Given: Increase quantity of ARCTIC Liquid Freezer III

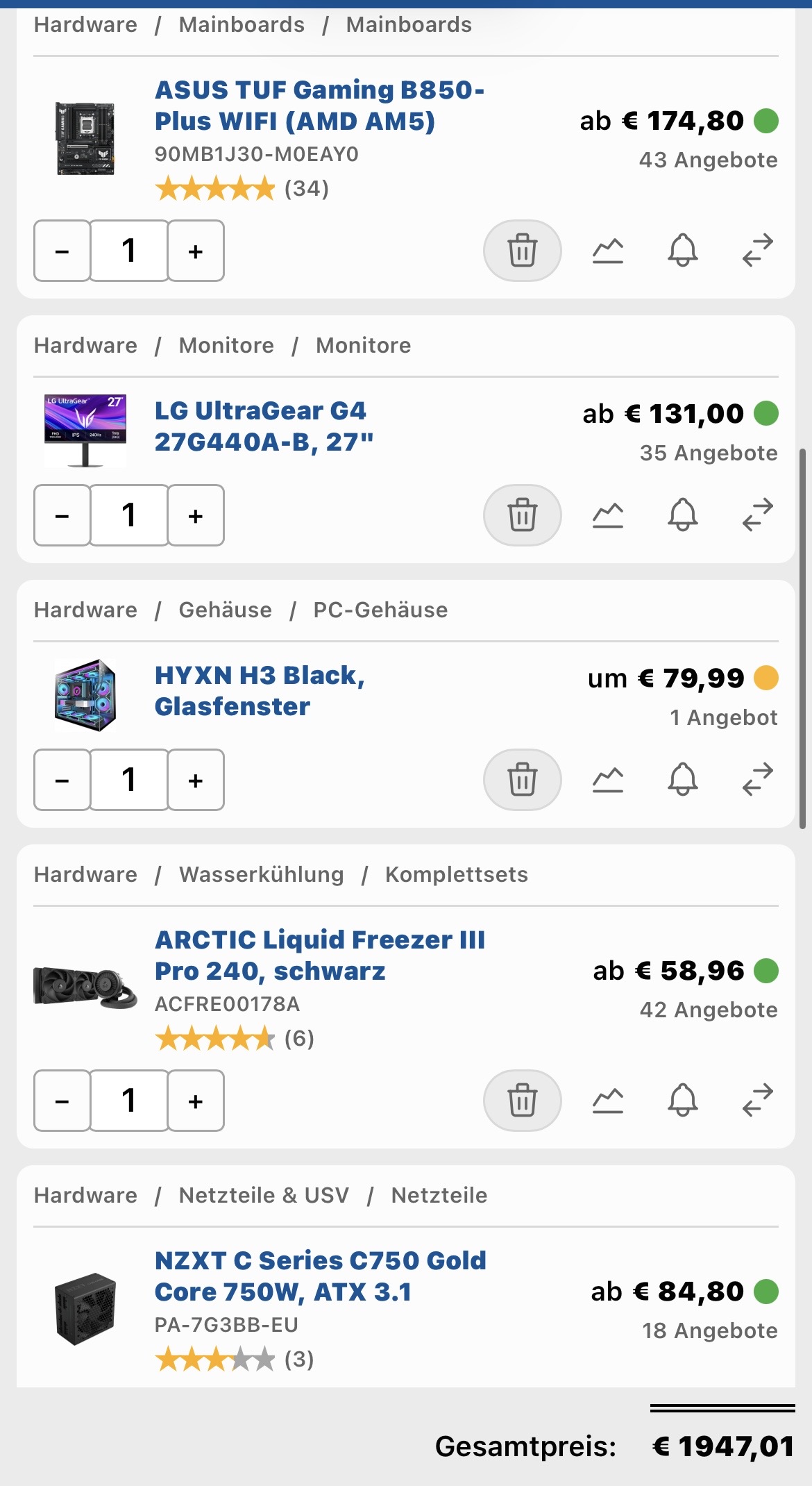Looking at the screenshot, I should (196, 1101).
